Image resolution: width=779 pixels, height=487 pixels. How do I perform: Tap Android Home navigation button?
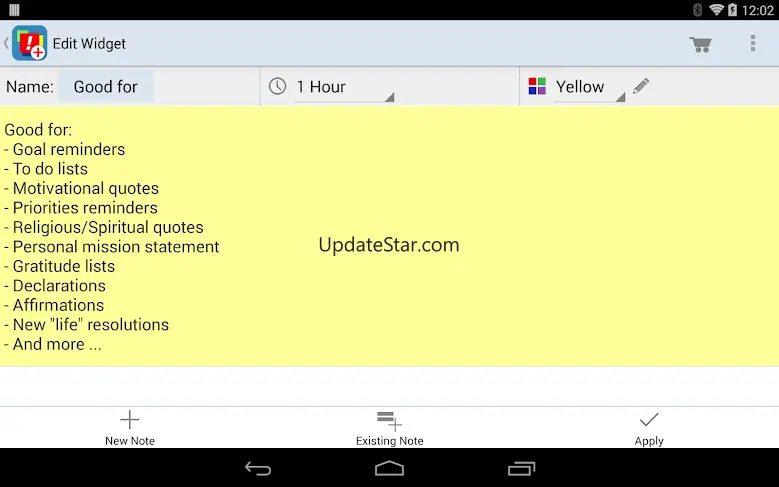click(x=390, y=468)
